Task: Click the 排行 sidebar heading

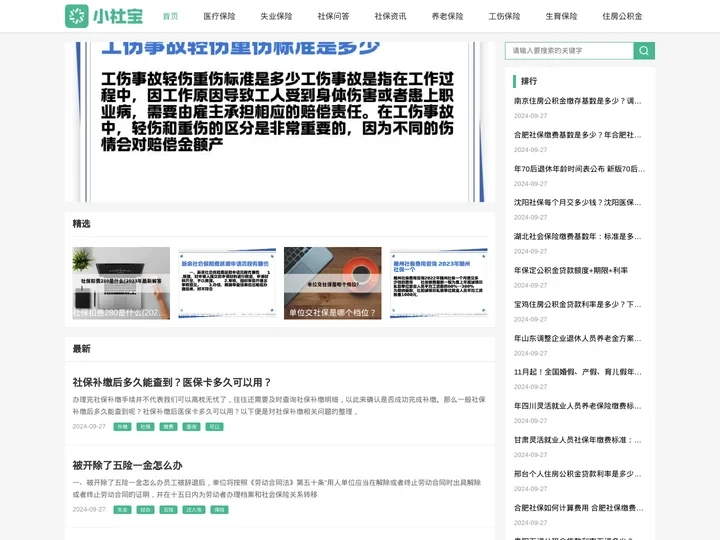Action: click(x=529, y=81)
